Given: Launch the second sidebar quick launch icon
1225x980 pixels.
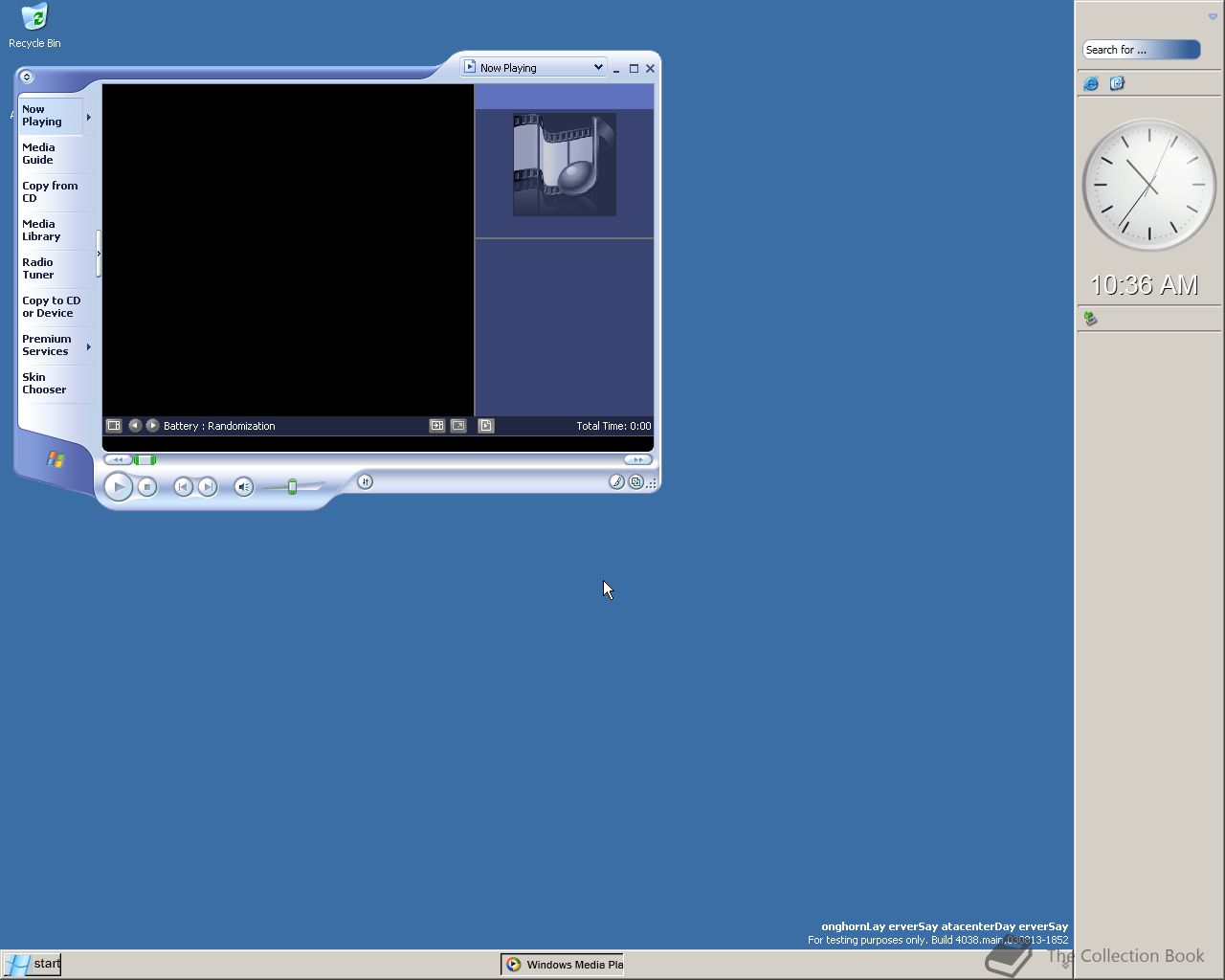Looking at the screenshot, I should tap(1117, 83).
